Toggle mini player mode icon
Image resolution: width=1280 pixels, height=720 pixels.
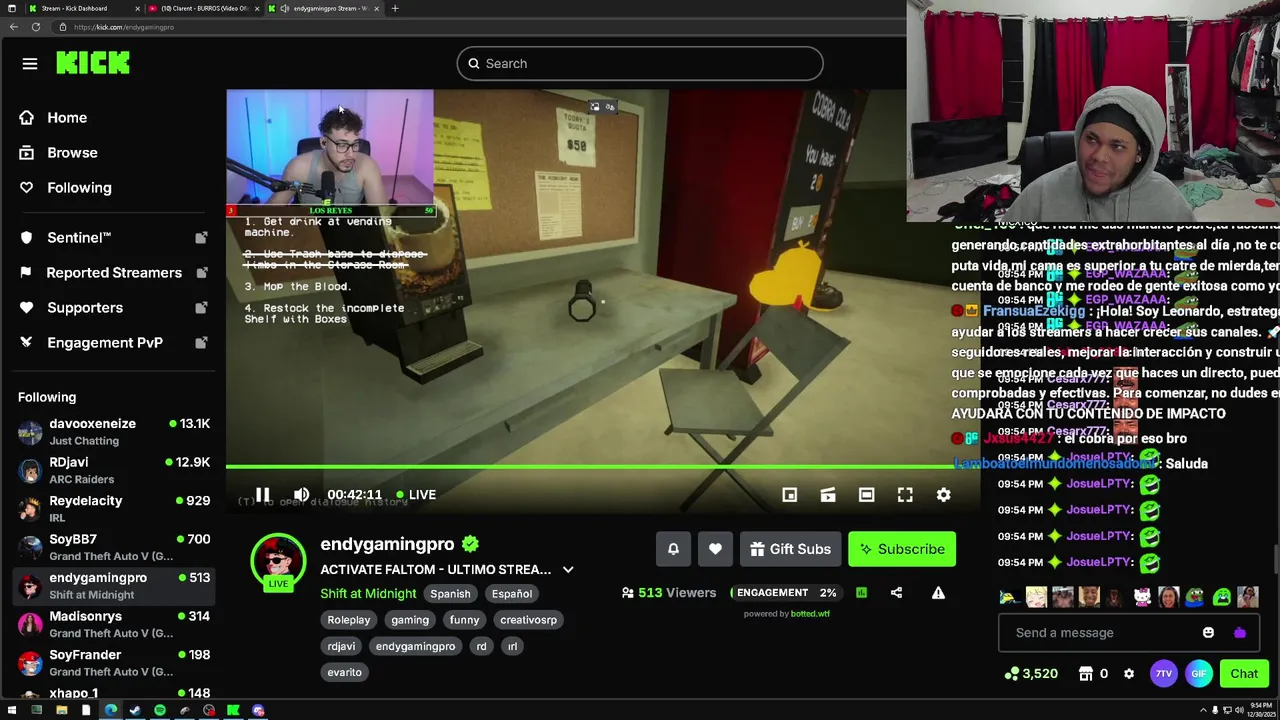click(x=789, y=495)
